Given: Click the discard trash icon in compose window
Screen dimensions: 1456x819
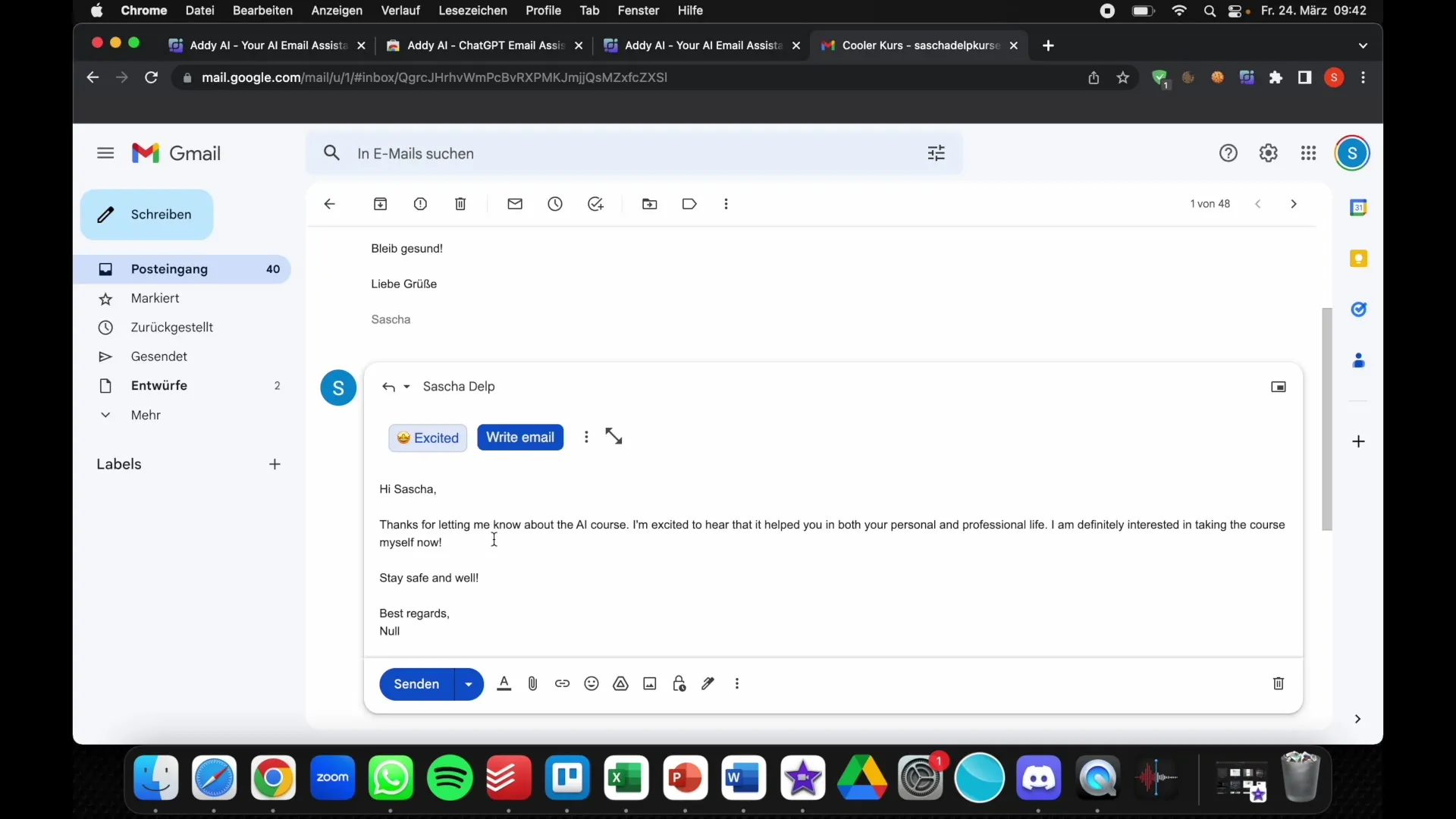Looking at the screenshot, I should 1278,683.
